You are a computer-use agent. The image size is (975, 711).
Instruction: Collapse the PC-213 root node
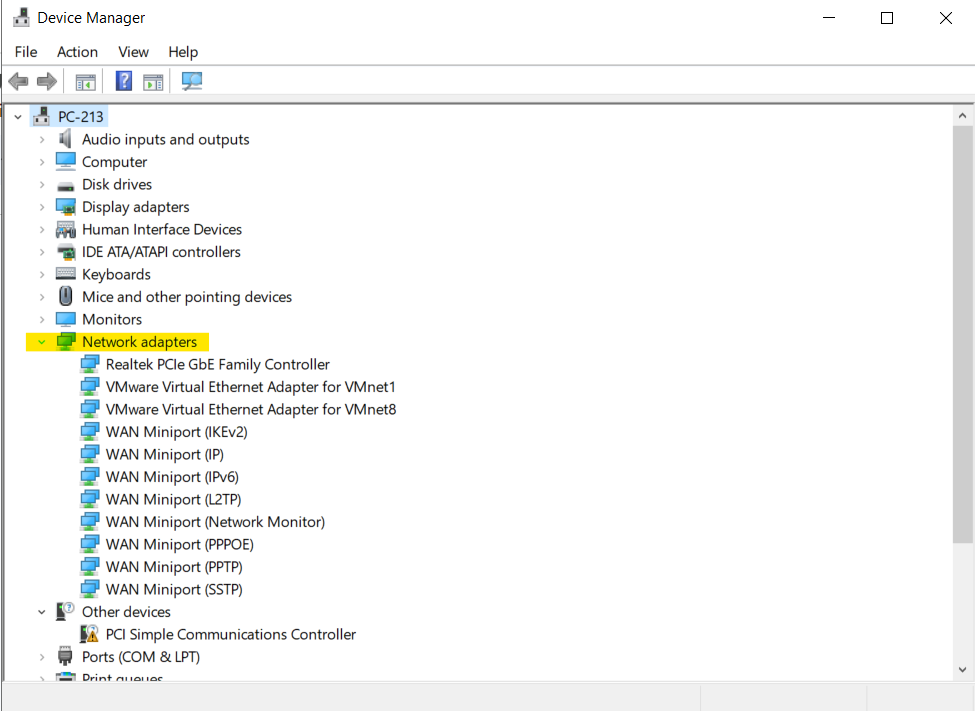tap(17, 117)
